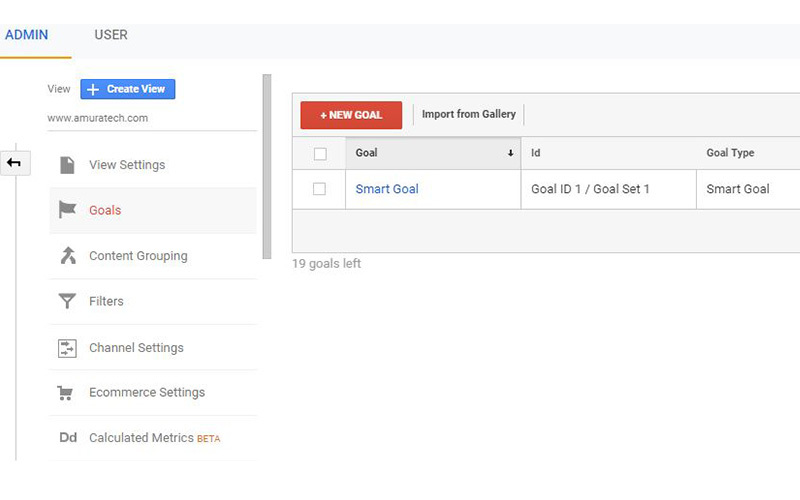Image resolution: width=800 pixels, height=500 pixels.
Task: Switch to the USER tab
Action: coord(111,35)
